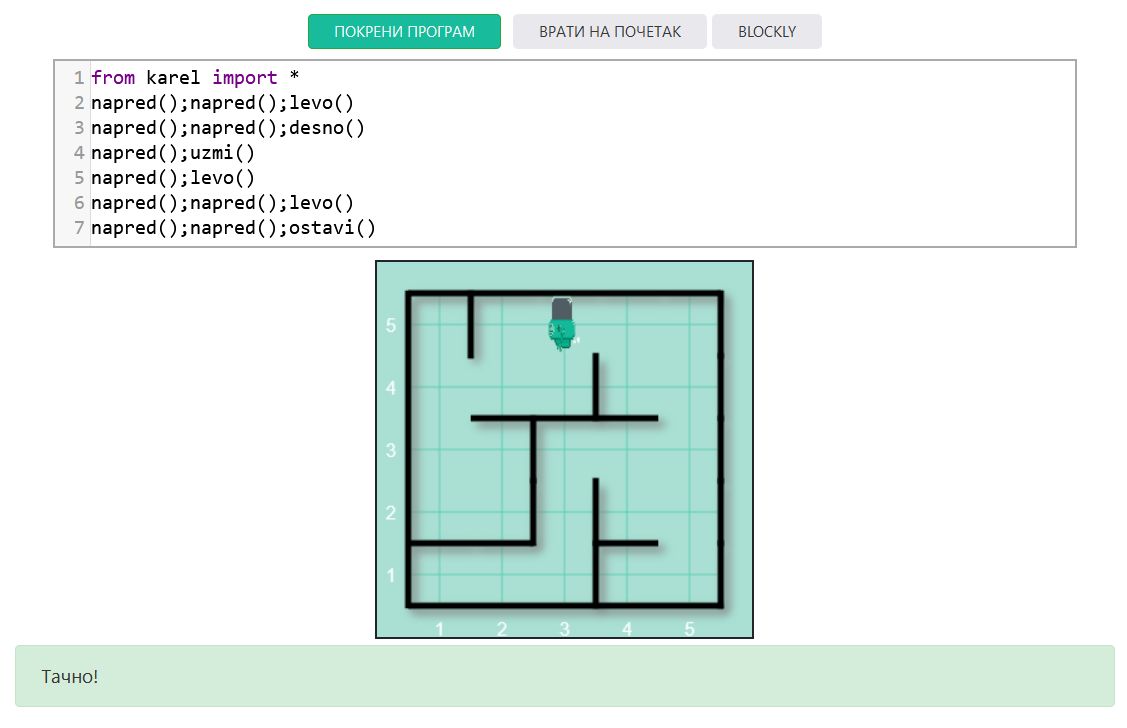This screenshot has width=1127, height=728.
Task: Click the levo() call on line 2
Action: click(x=322, y=103)
